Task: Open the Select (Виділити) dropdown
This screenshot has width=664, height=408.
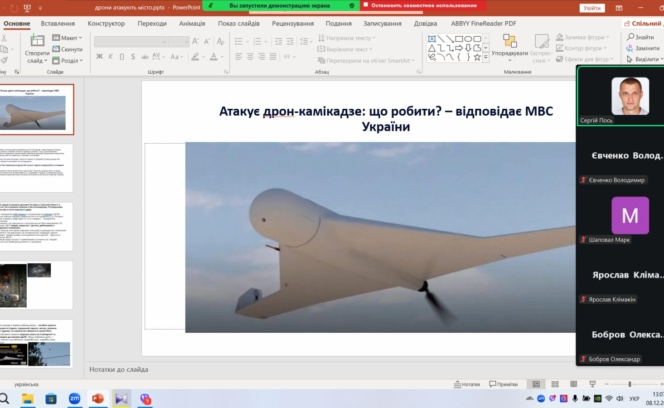Action: click(x=638, y=58)
